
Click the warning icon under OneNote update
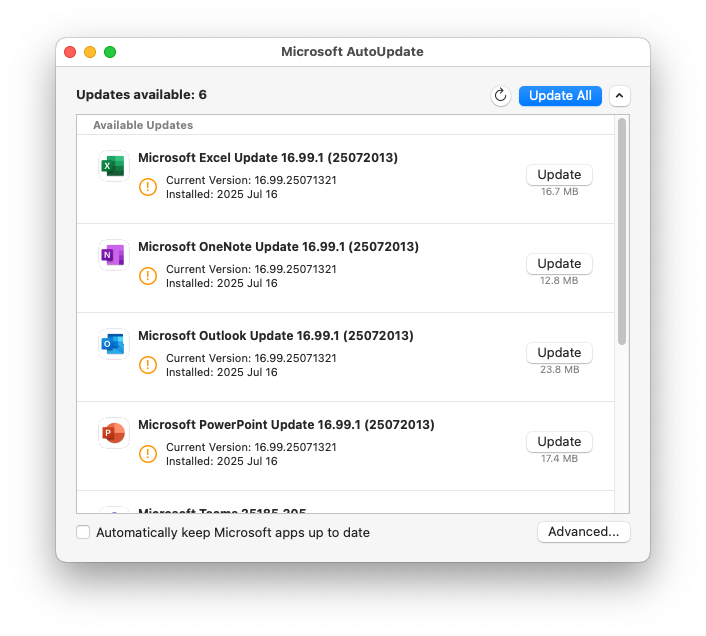coord(148,276)
